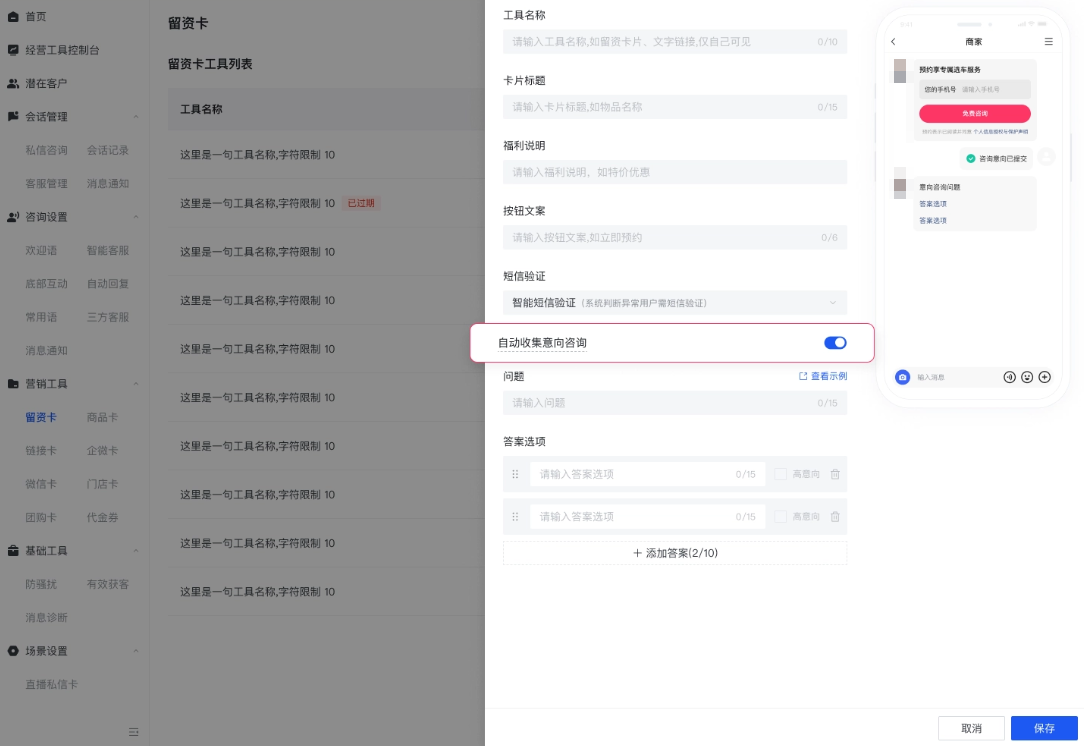Screen dimensions: 1084x746
Task: Click the 请输入问题 input field
Action: (674, 404)
